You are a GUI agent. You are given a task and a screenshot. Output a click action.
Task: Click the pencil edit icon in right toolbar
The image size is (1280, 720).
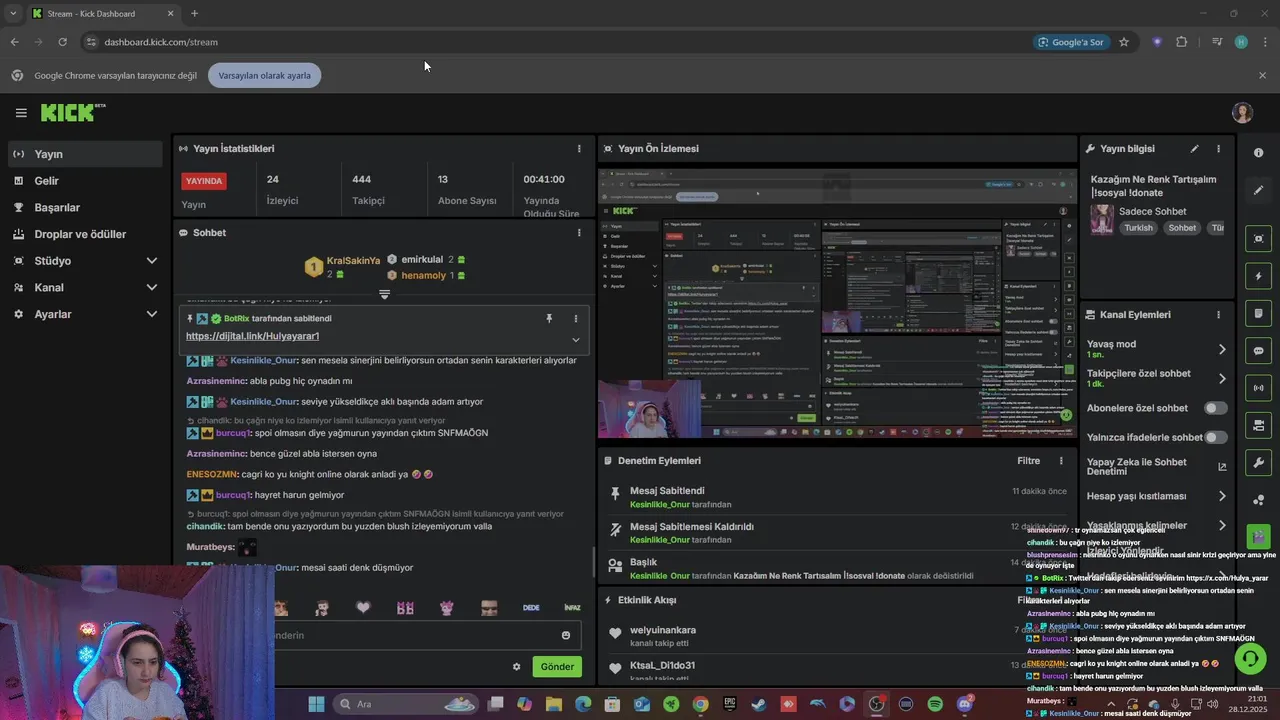pyautogui.click(x=1258, y=190)
